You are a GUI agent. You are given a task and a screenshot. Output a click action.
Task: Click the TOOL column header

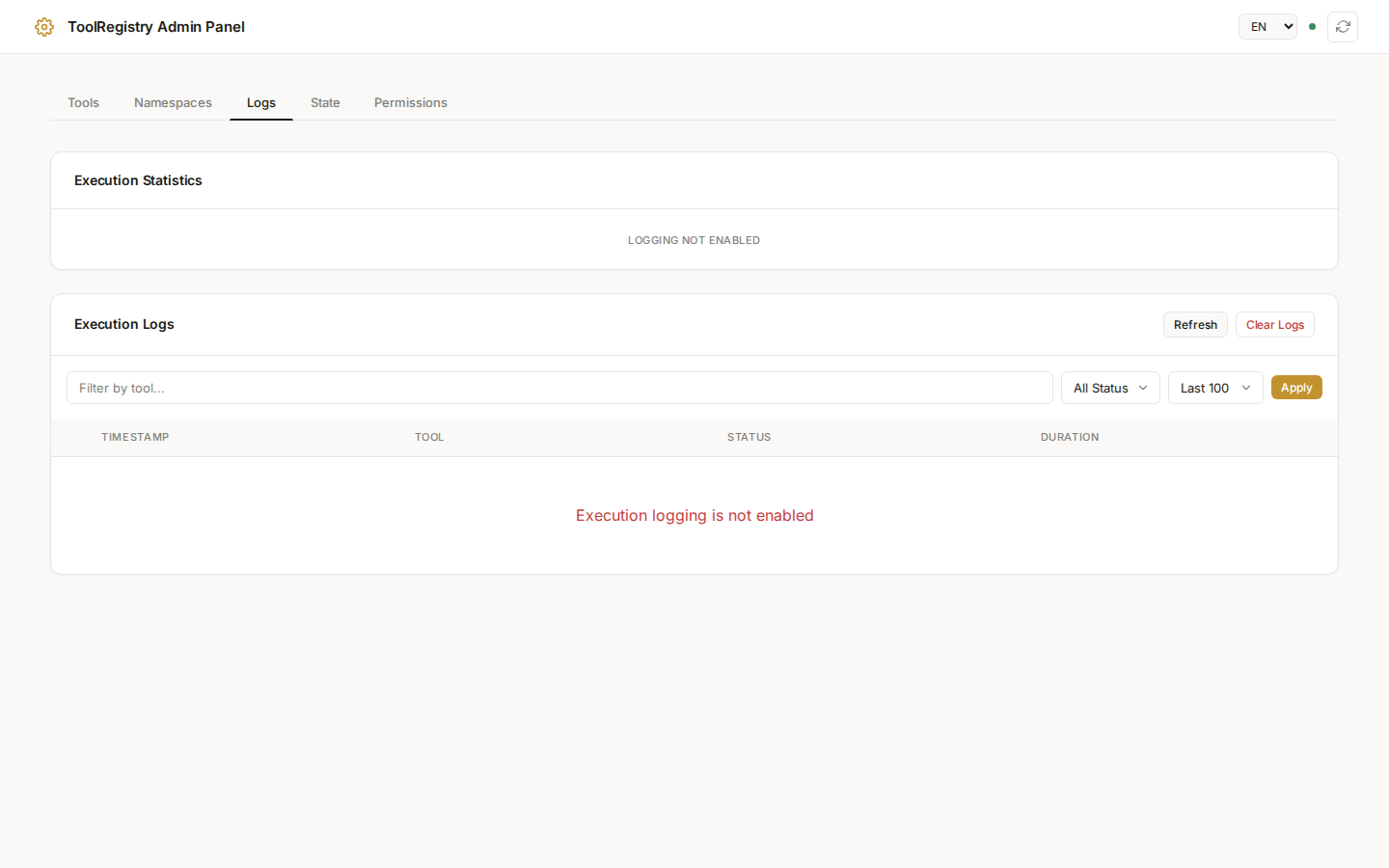(429, 437)
